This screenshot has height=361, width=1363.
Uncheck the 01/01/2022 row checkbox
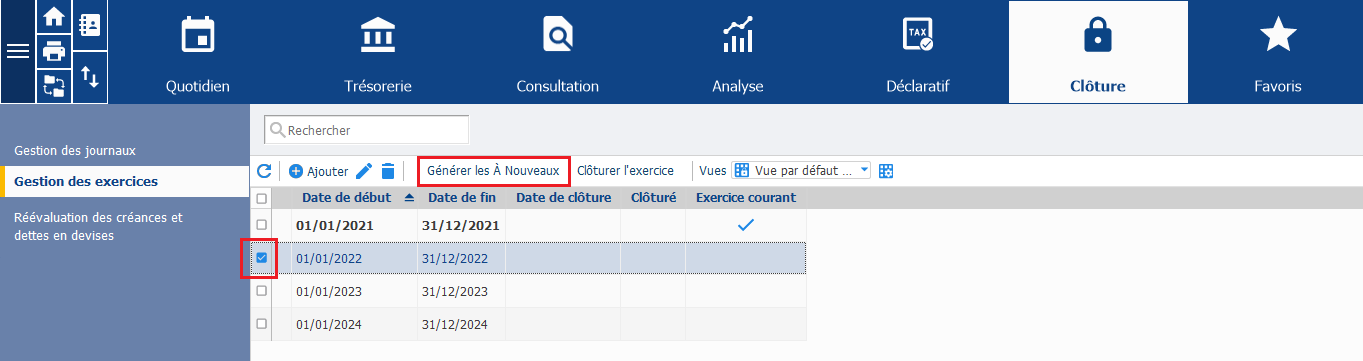click(x=262, y=258)
